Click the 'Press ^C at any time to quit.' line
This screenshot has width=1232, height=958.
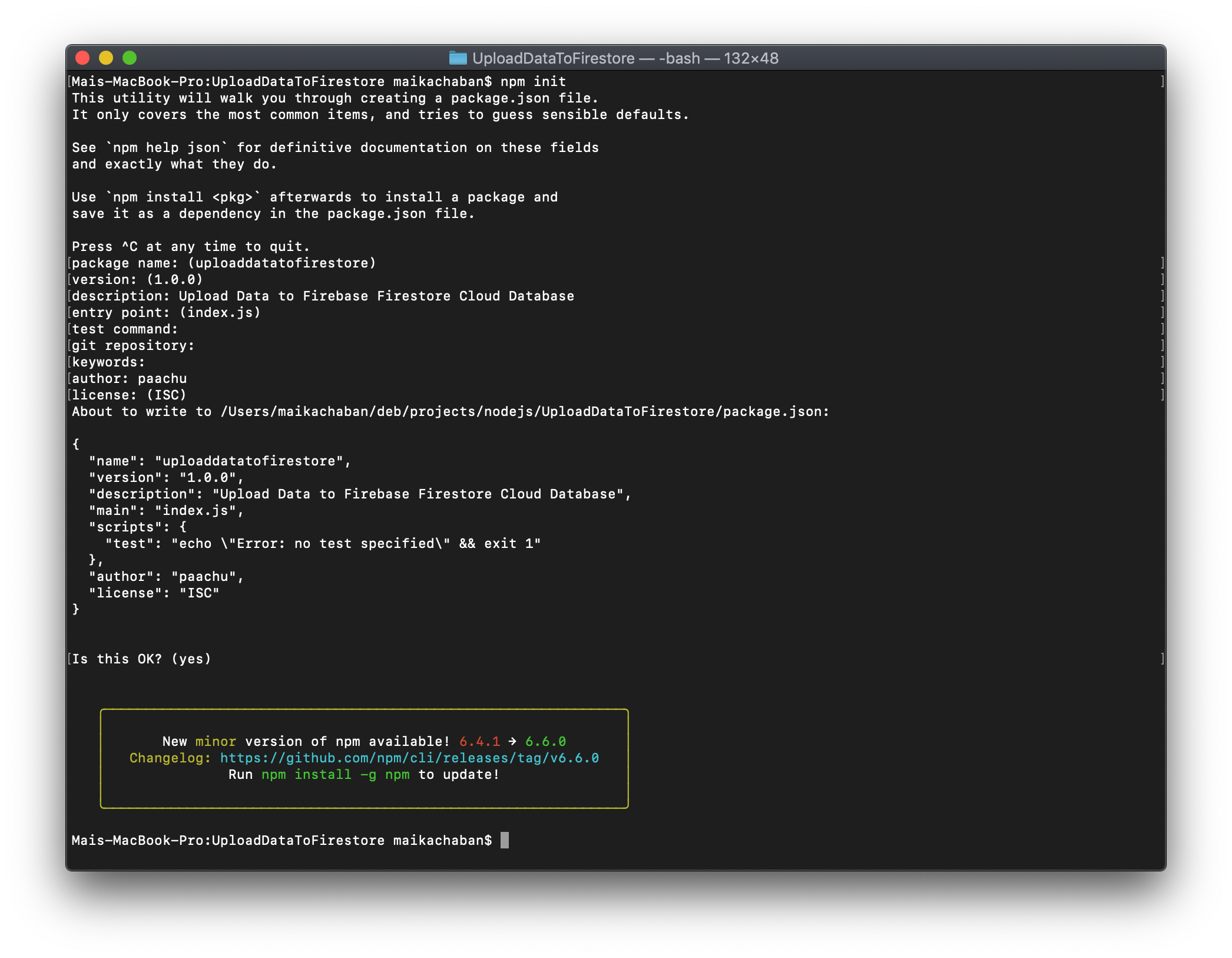pos(191,247)
